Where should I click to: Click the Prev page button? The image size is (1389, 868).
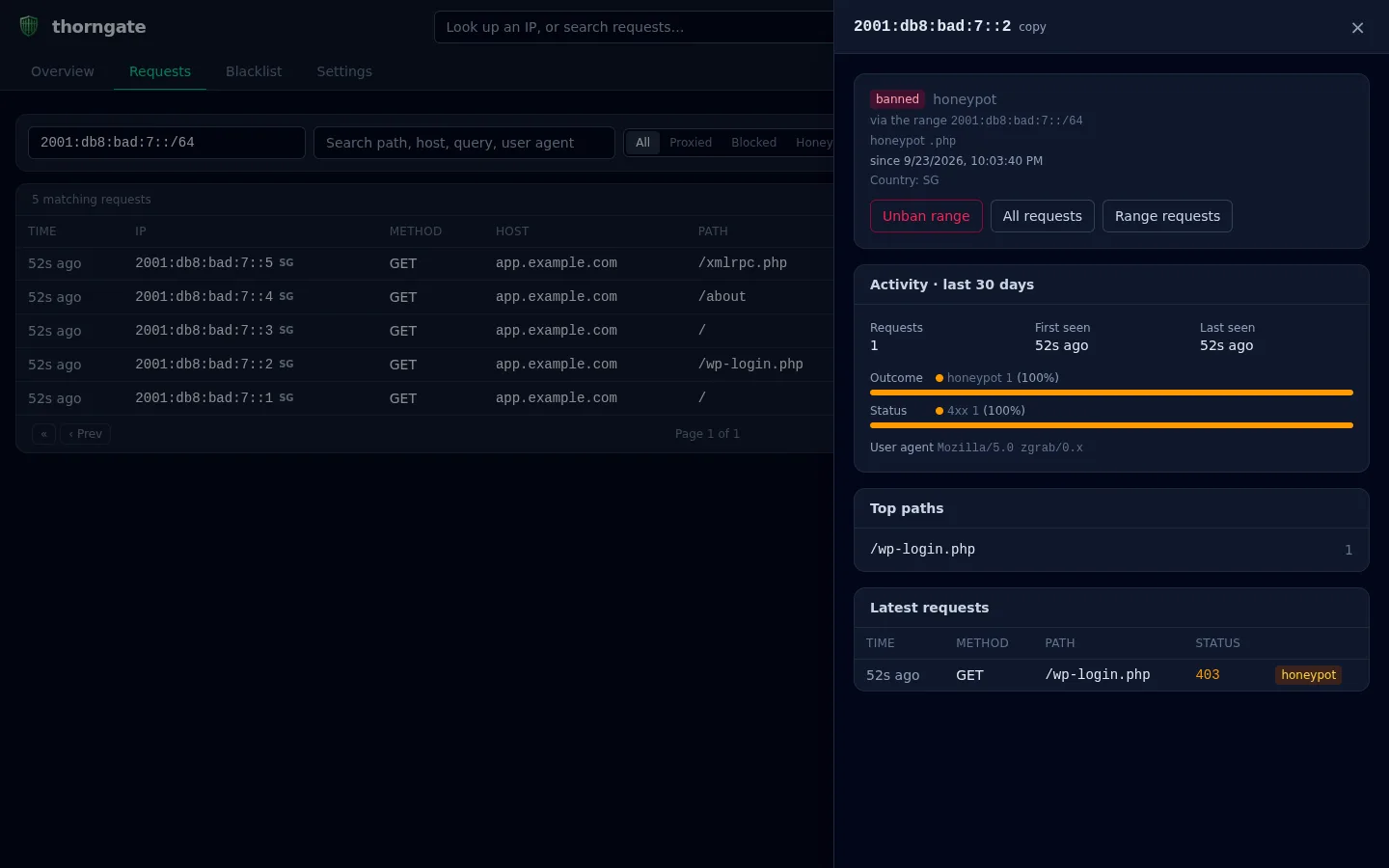point(85,434)
